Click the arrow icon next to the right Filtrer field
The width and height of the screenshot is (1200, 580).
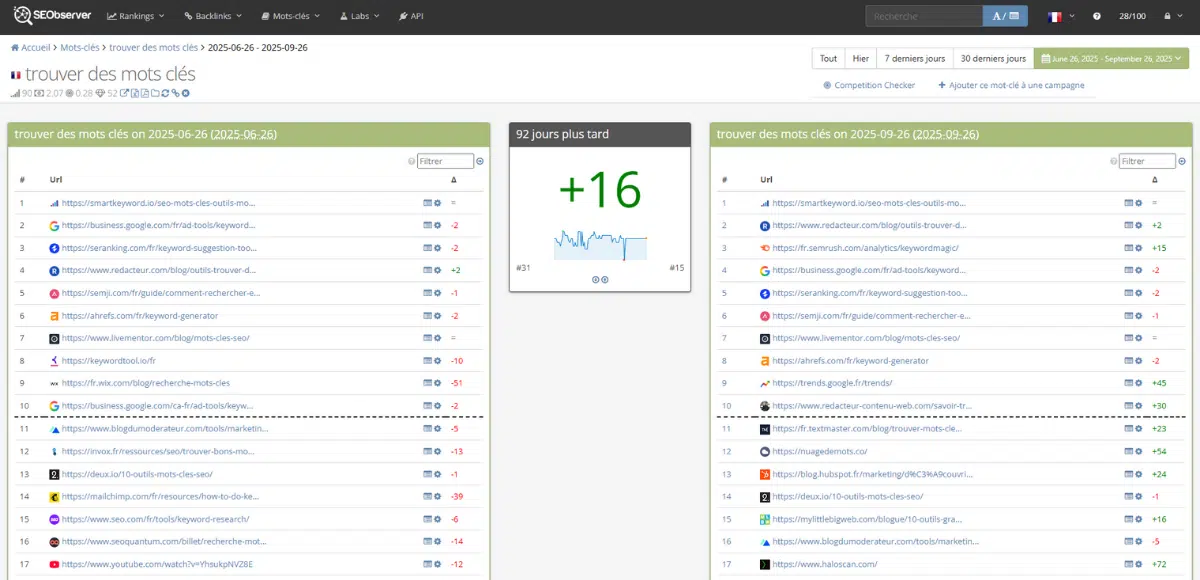click(x=1181, y=162)
